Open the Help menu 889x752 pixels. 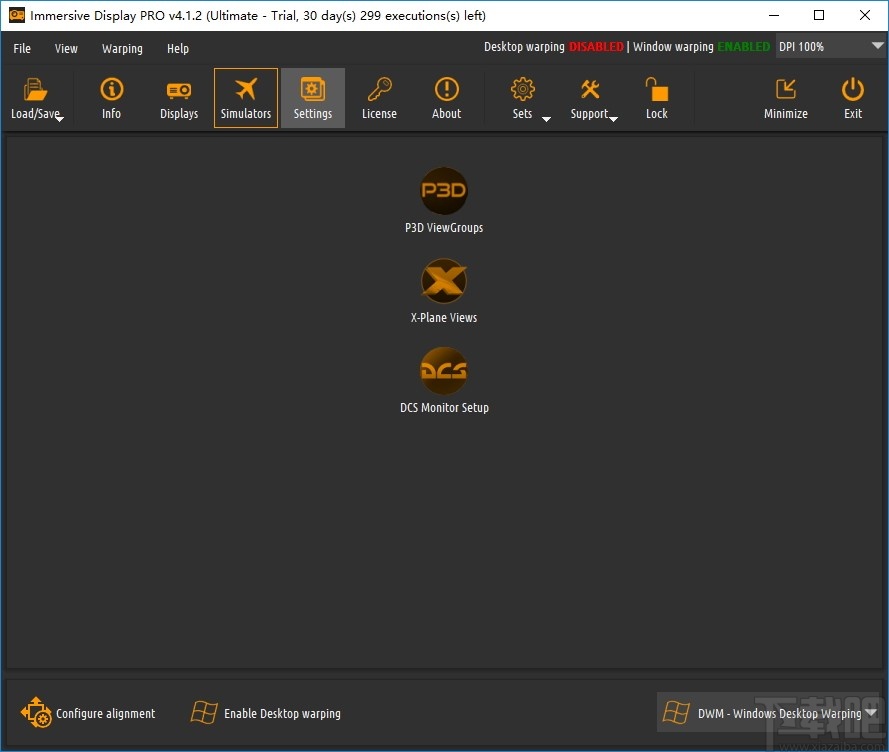click(178, 48)
